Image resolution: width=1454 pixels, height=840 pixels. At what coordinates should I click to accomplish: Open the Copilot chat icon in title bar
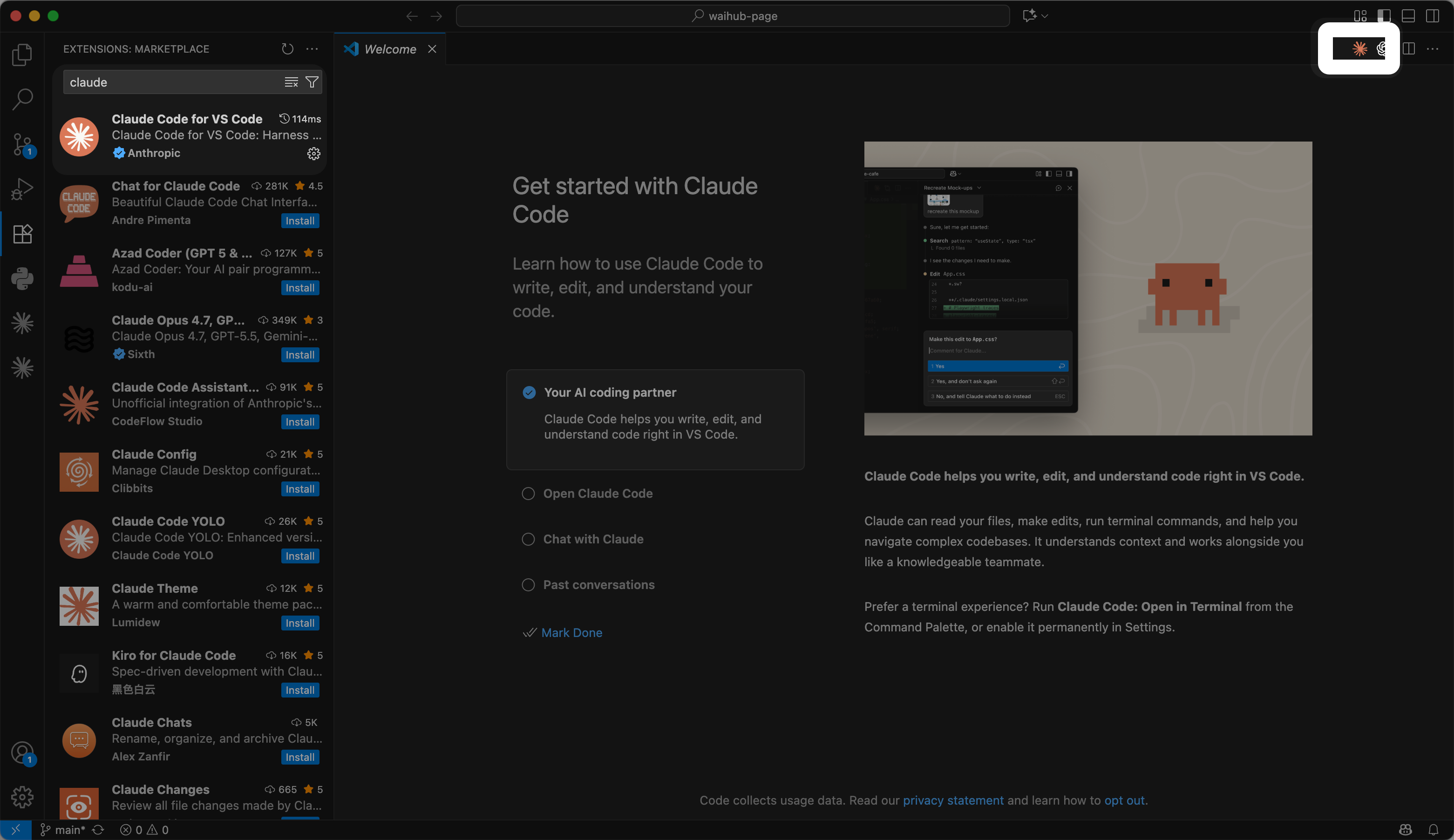[x=1029, y=15]
